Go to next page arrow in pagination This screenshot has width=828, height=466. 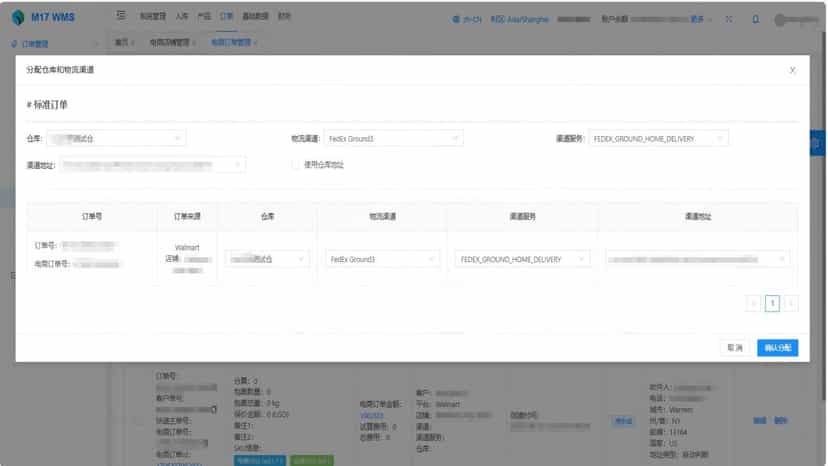click(x=791, y=303)
